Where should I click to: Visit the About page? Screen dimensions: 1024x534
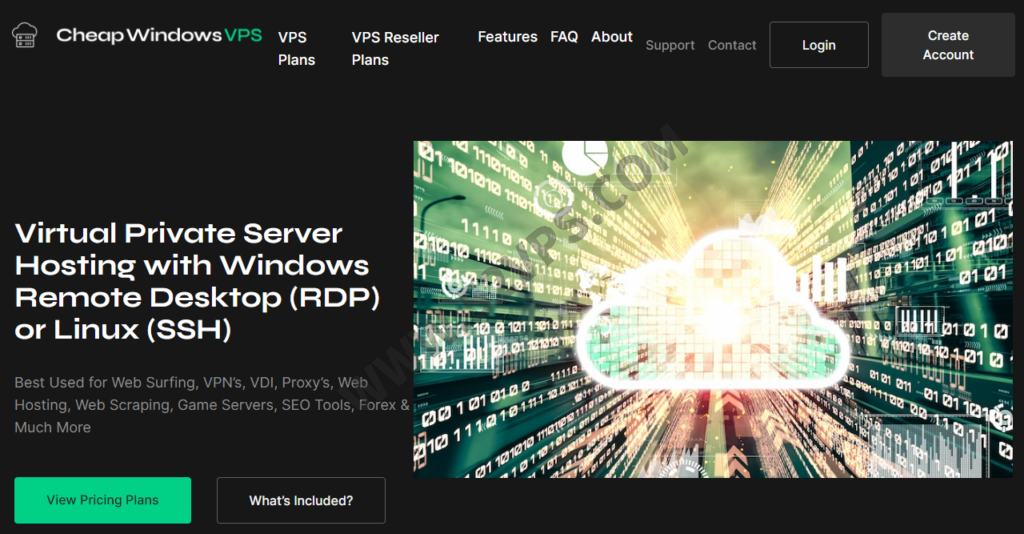point(612,37)
